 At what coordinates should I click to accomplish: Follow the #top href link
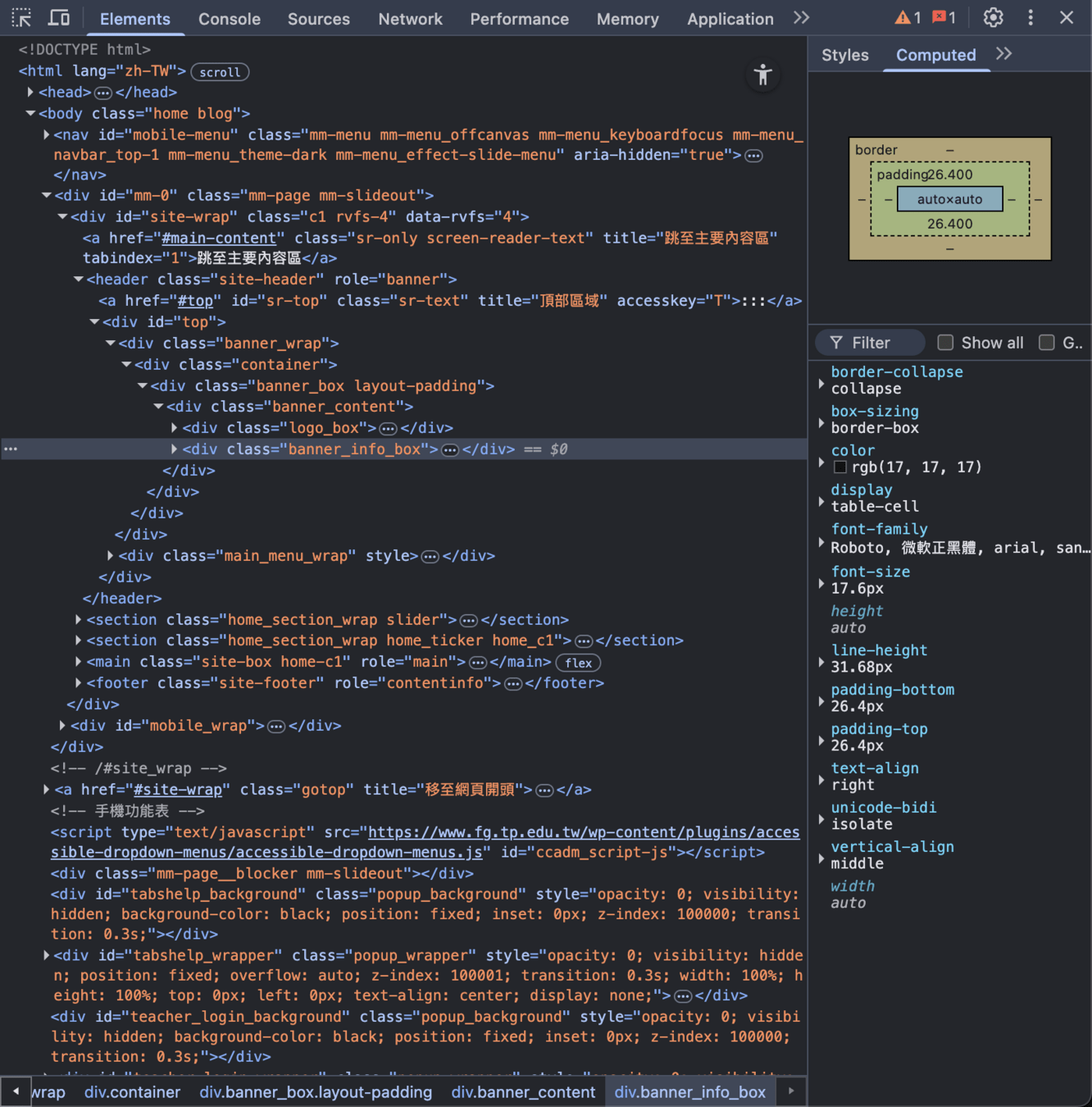pos(195,301)
